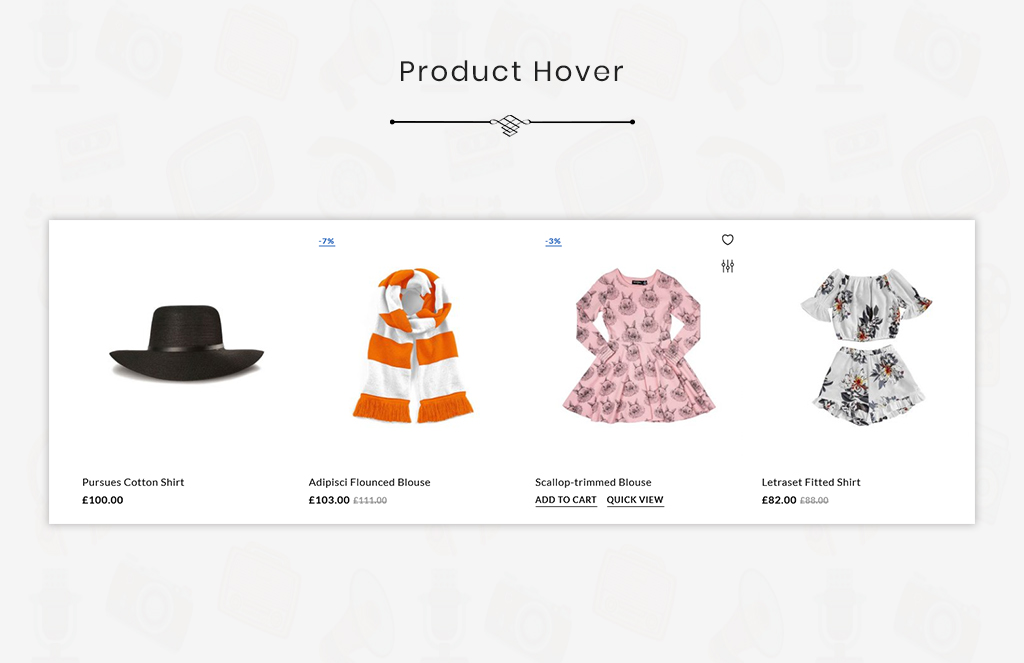Open the orange striped scarf image
The width and height of the screenshot is (1024, 663).
[x=413, y=345]
